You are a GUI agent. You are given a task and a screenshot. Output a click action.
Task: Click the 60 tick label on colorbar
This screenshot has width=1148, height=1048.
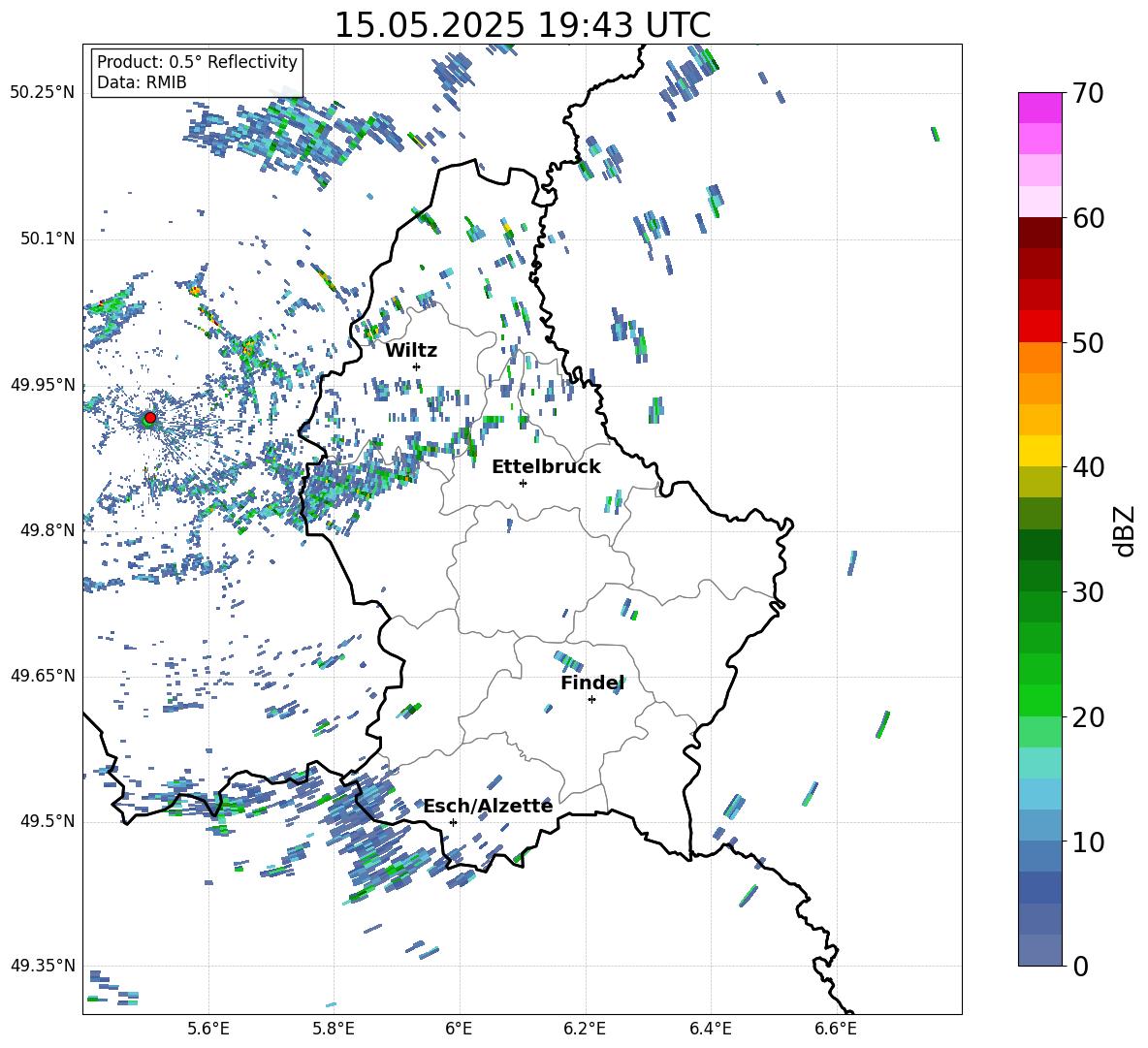point(1087,218)
